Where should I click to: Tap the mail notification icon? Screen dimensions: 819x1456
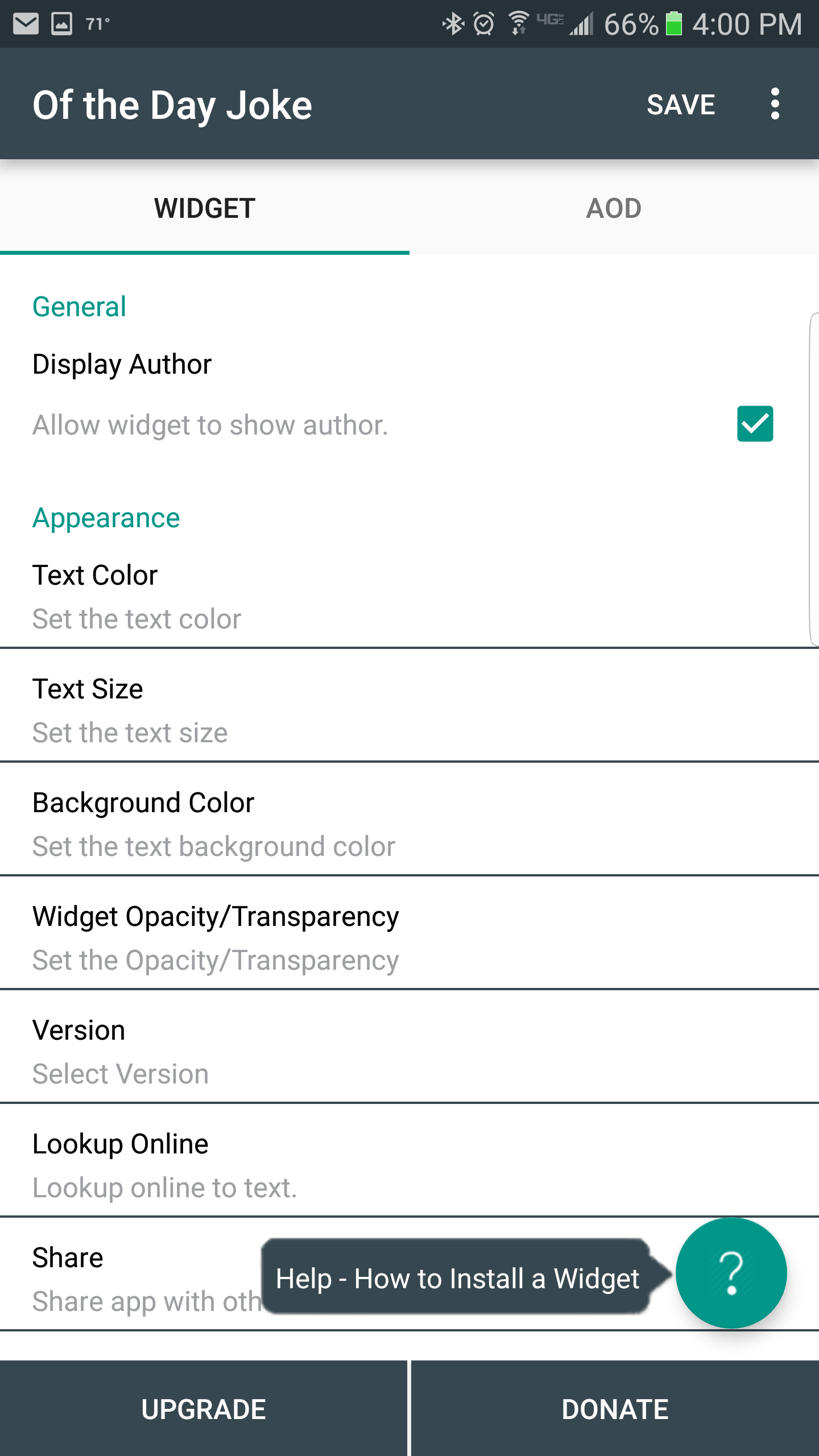[26, 24]
